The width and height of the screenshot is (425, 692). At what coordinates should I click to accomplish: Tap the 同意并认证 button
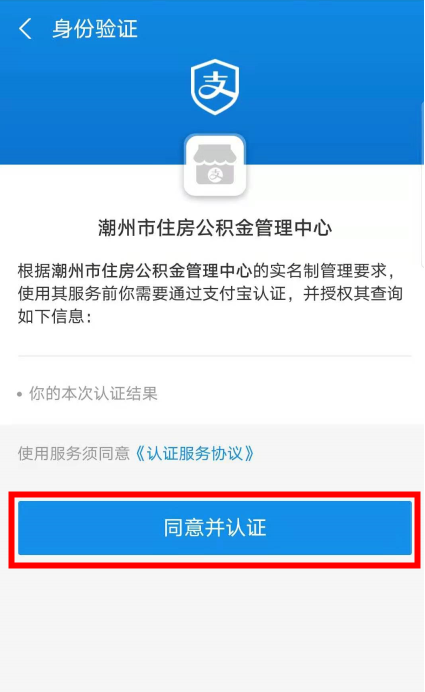click(215, 528)
